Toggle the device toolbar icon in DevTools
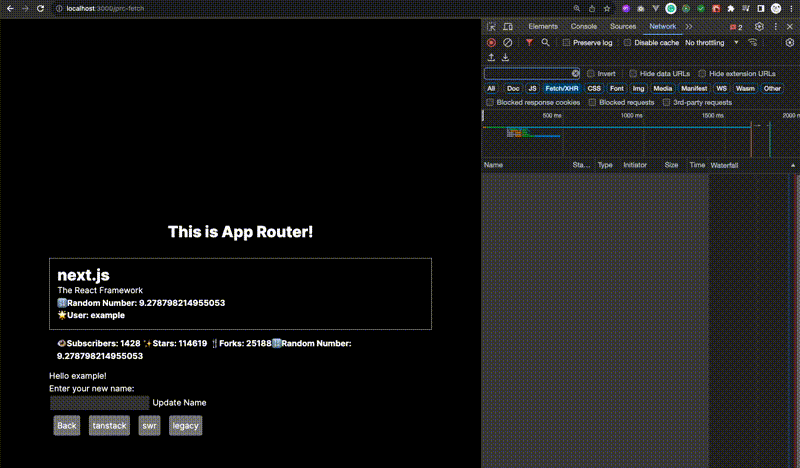Viewport: 800px width, 468px height. 508,27
